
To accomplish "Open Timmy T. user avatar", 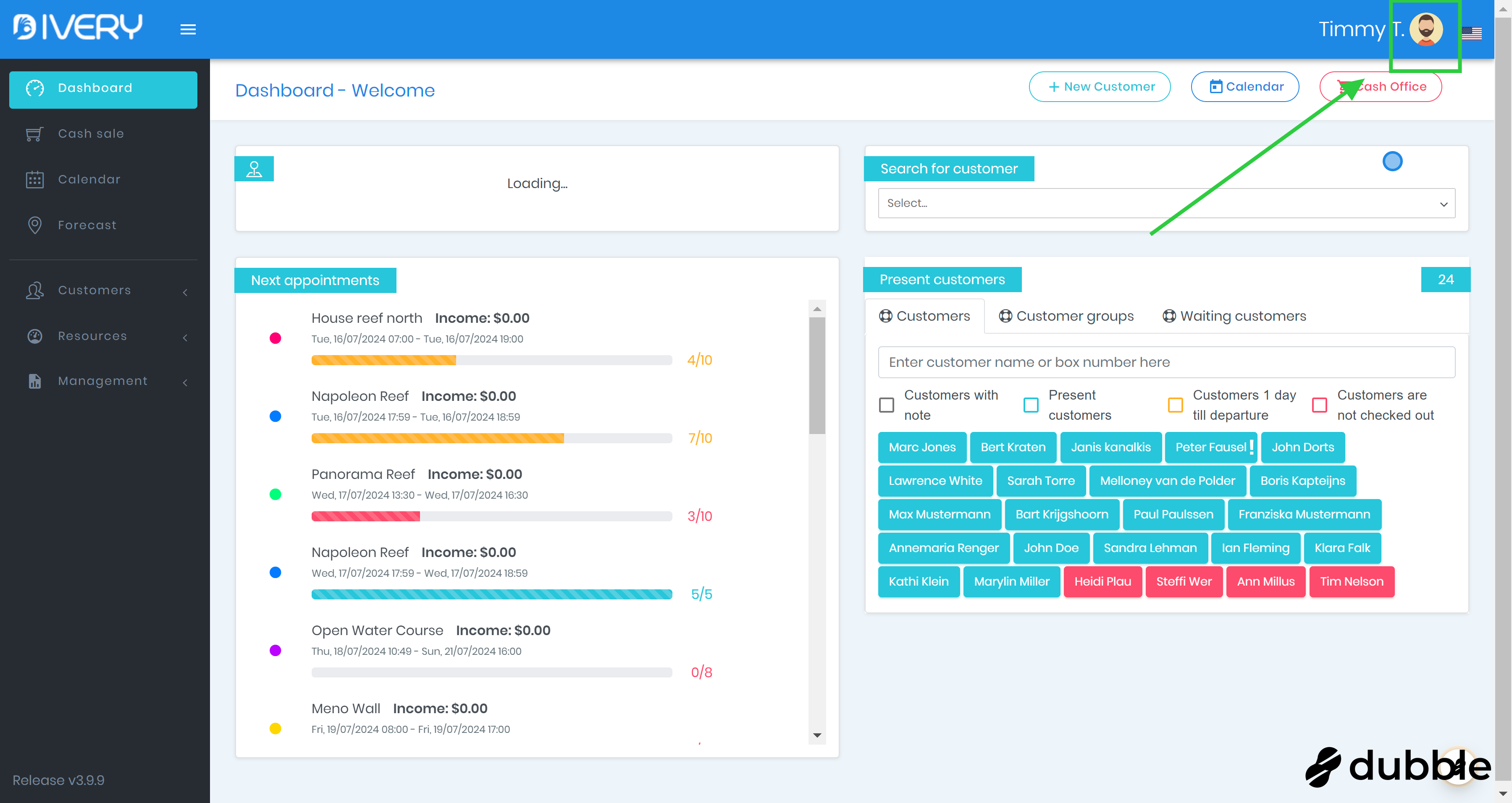I will (1426, 29).
